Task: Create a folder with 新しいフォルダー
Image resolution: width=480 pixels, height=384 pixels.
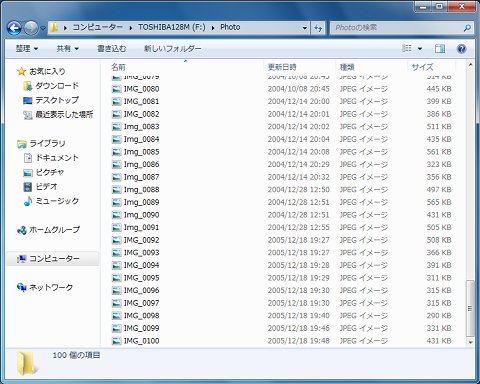Action: point(173,49)
